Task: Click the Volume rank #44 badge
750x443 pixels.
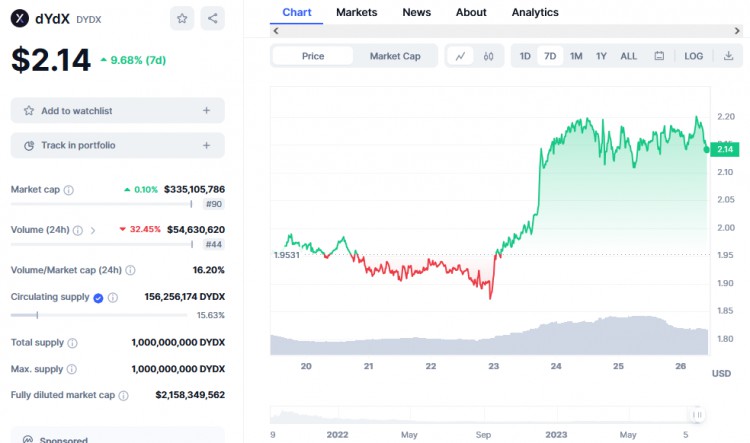Action: [x=213, y=244]
